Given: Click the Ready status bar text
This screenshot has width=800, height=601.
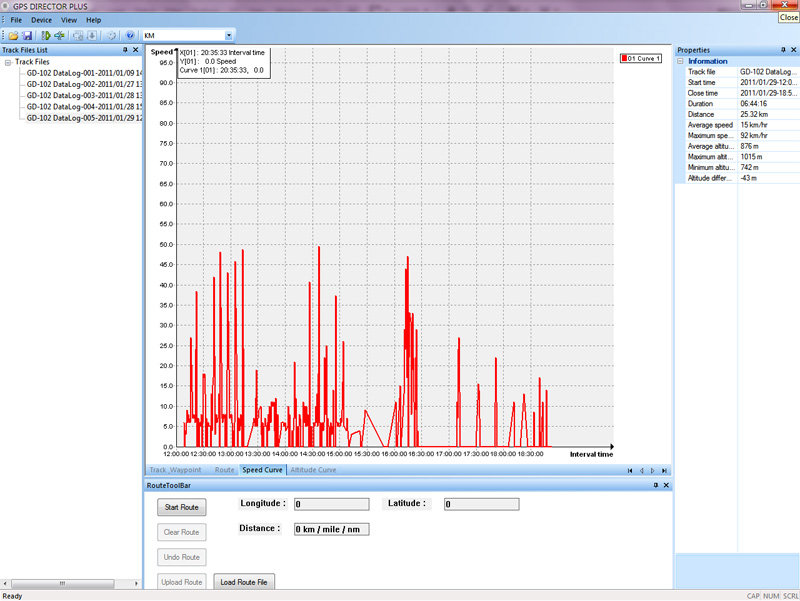Looking at the screenshot, I should pyautogui.click(x=12, y=596).
